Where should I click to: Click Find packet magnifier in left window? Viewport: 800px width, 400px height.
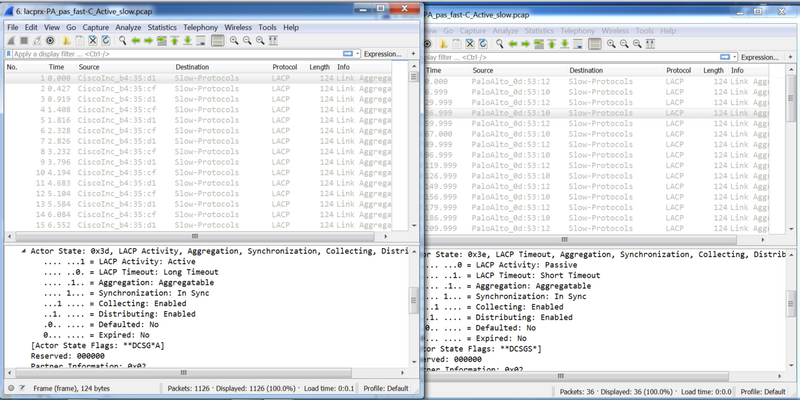pyautogui.click(x=122, y=41)
